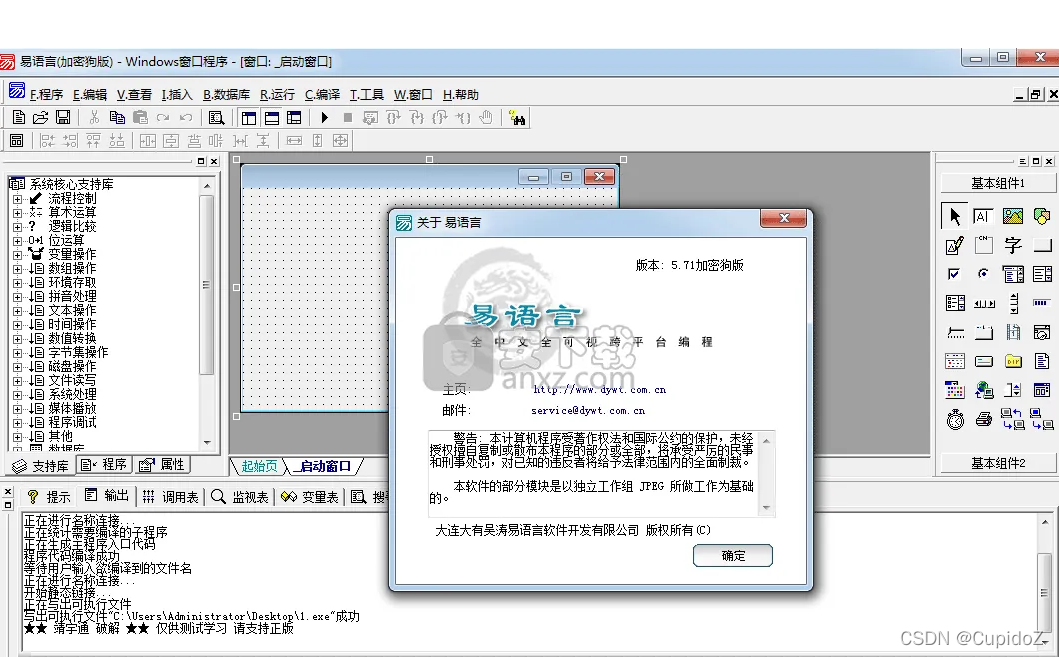Toggle second layout pane icon in toolbar
1059x658 pixels.
(x=272, y=118)
